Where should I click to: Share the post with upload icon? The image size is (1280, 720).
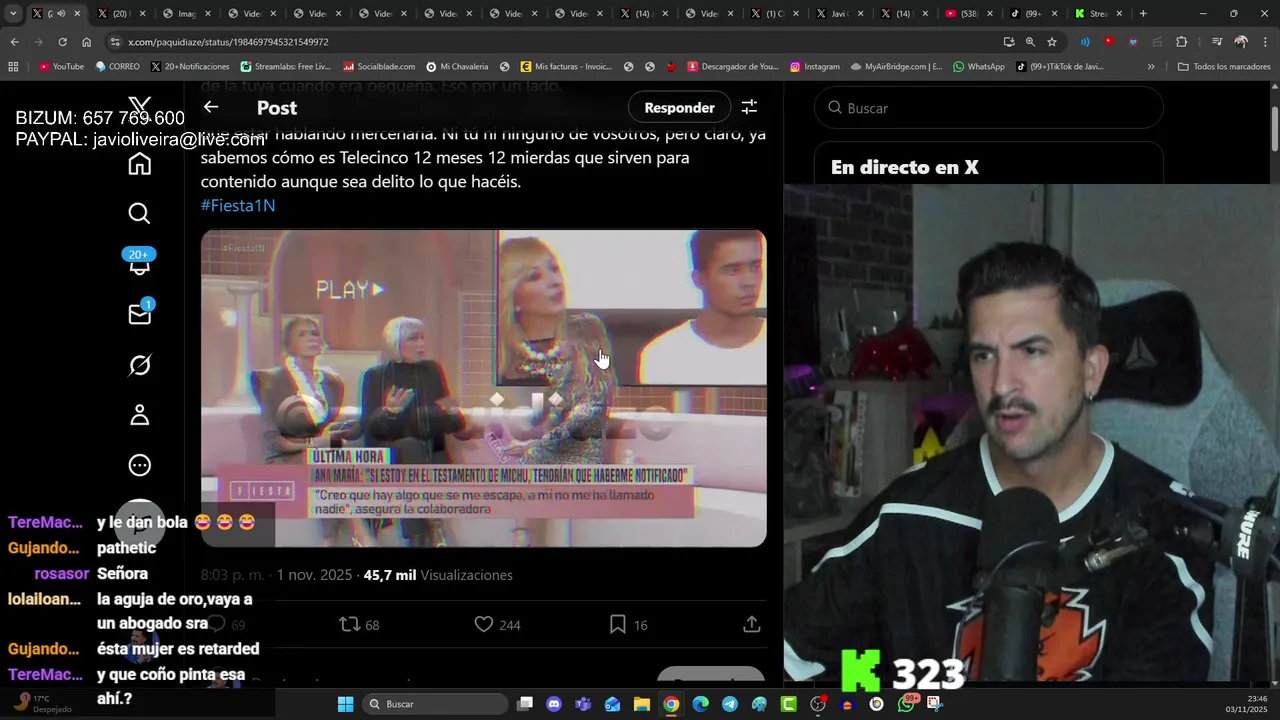click(752, 624)
